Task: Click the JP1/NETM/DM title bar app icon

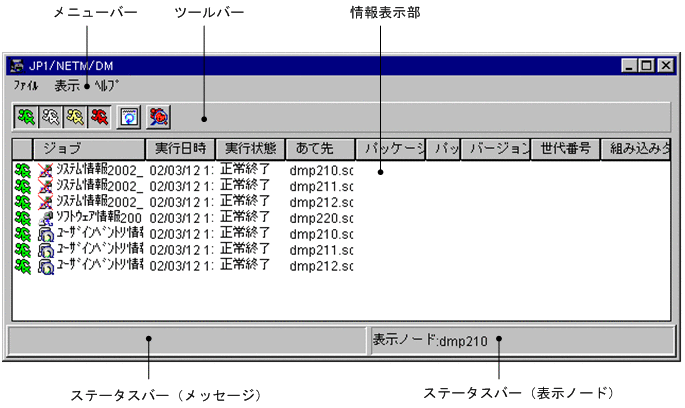Action: 17,66
